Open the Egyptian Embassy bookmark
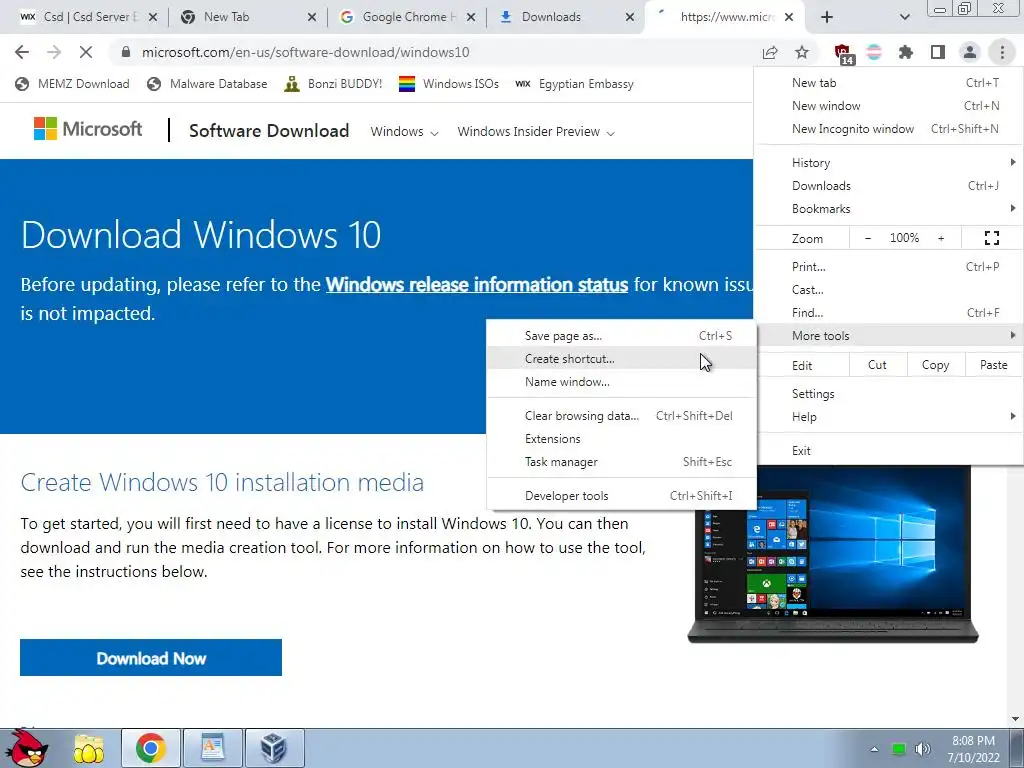Screen dimensions: 1024x768 click(x=574, y=84)
